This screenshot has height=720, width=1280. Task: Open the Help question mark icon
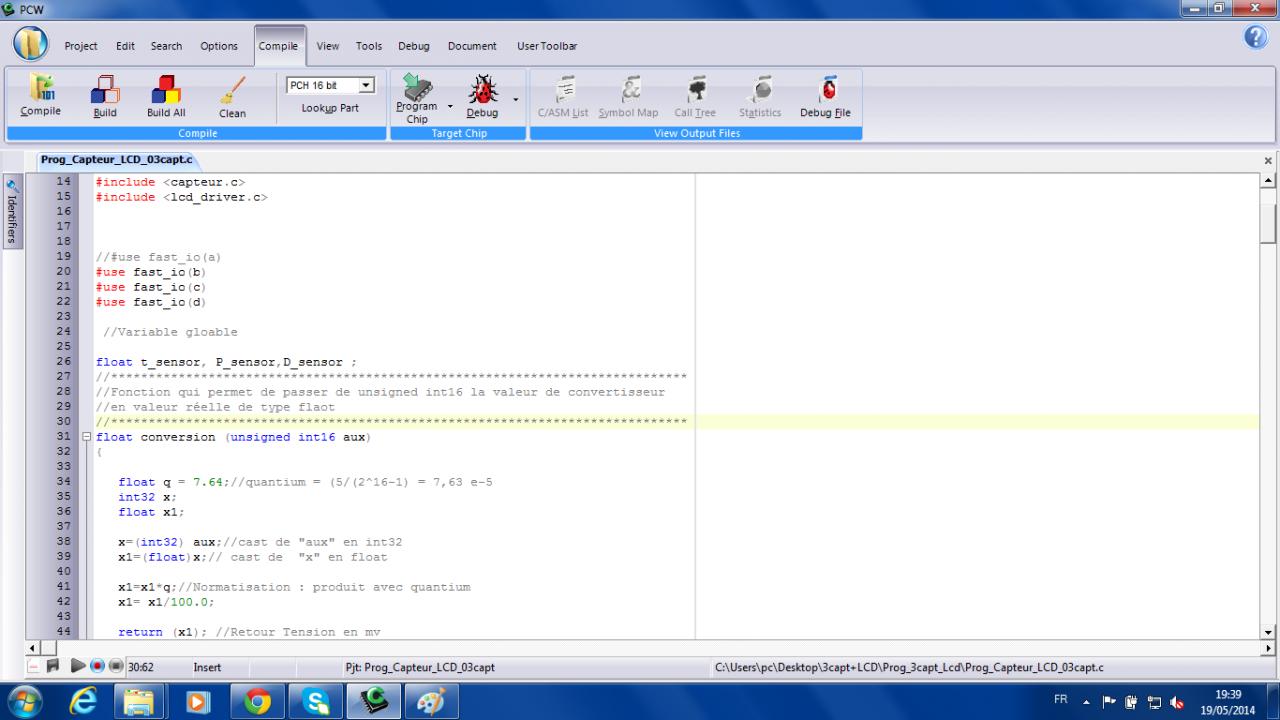click(1256, 37)
